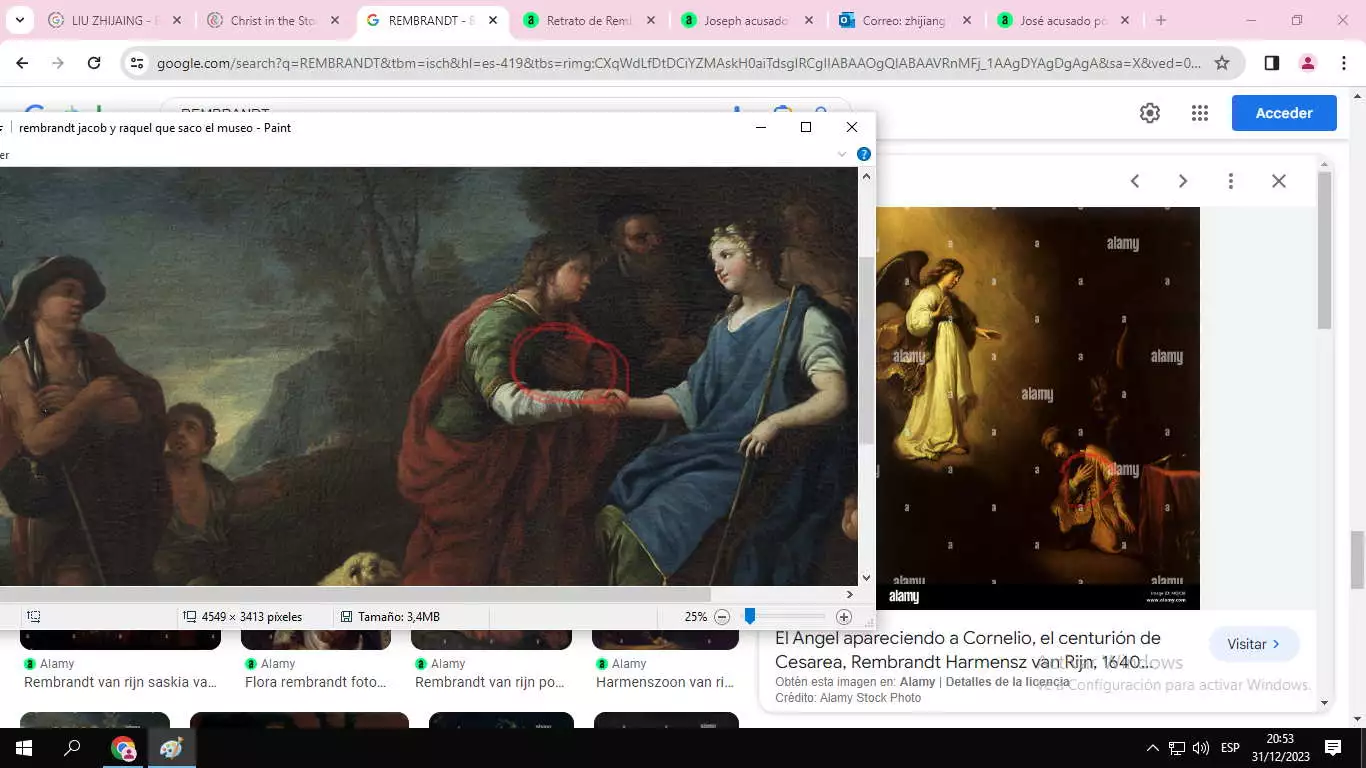
Task: Open Paint from the taskbar
Action: click(x=171, y=748)
